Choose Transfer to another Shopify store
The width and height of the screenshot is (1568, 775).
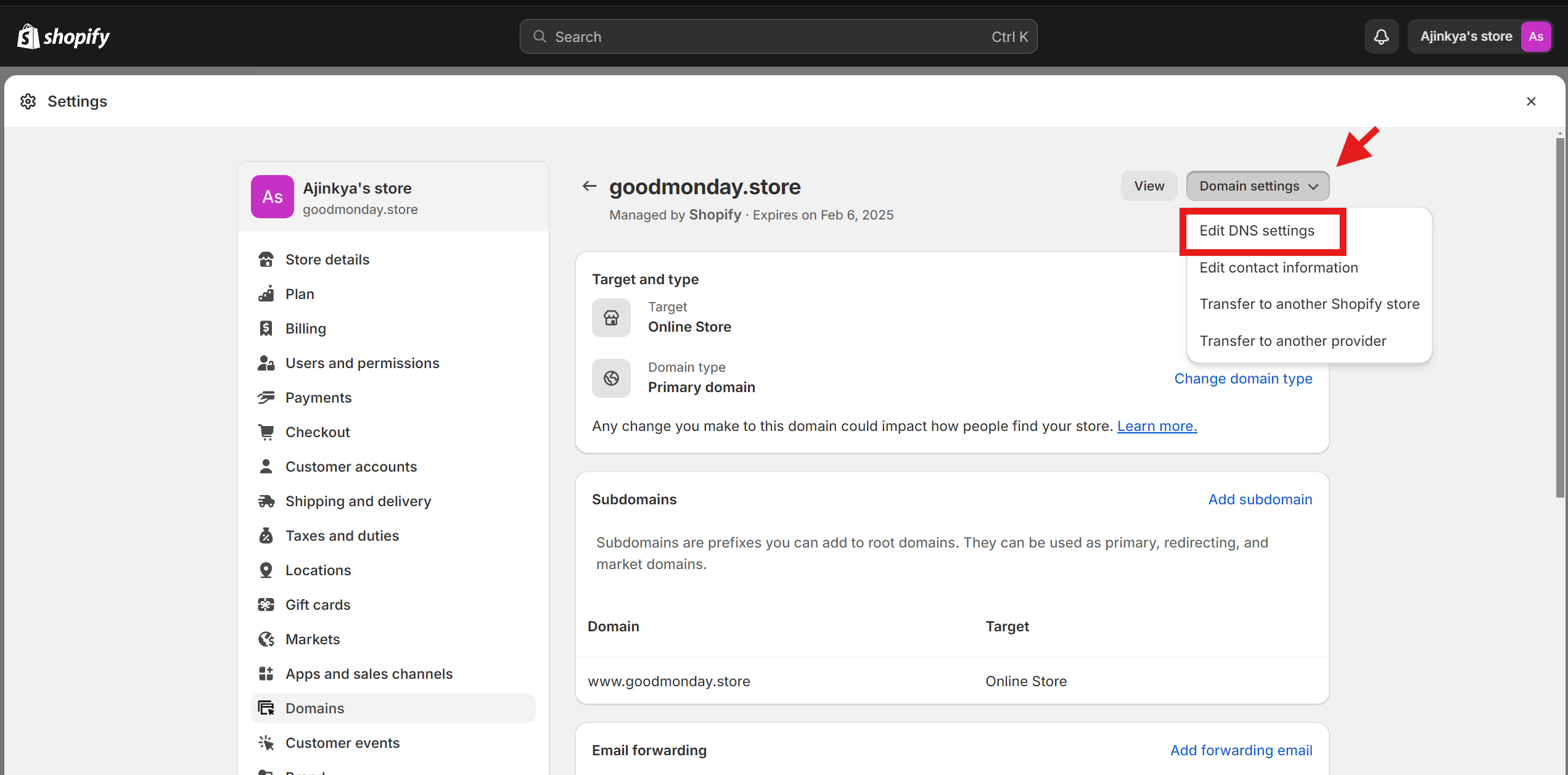click(1310, 304)
